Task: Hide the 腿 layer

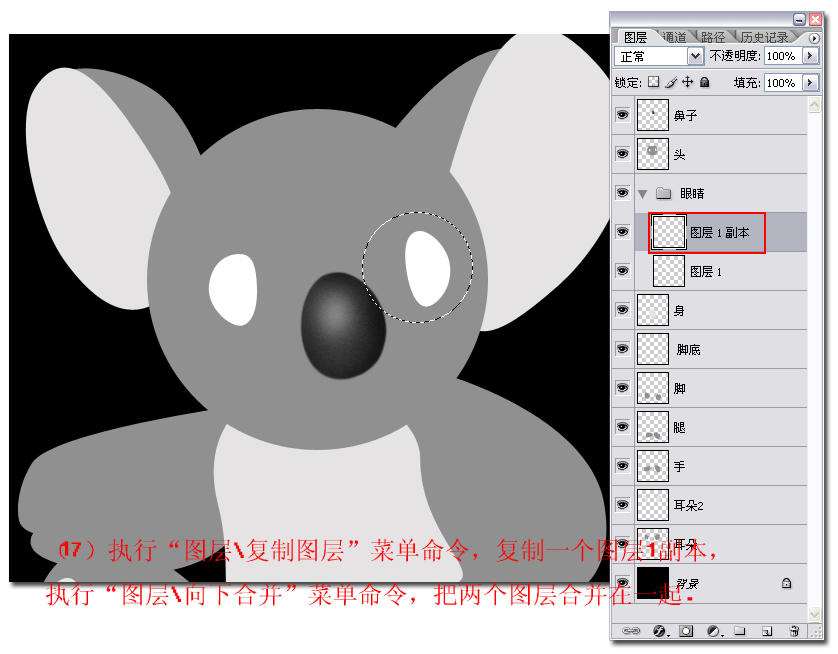Action: (623, 426)
